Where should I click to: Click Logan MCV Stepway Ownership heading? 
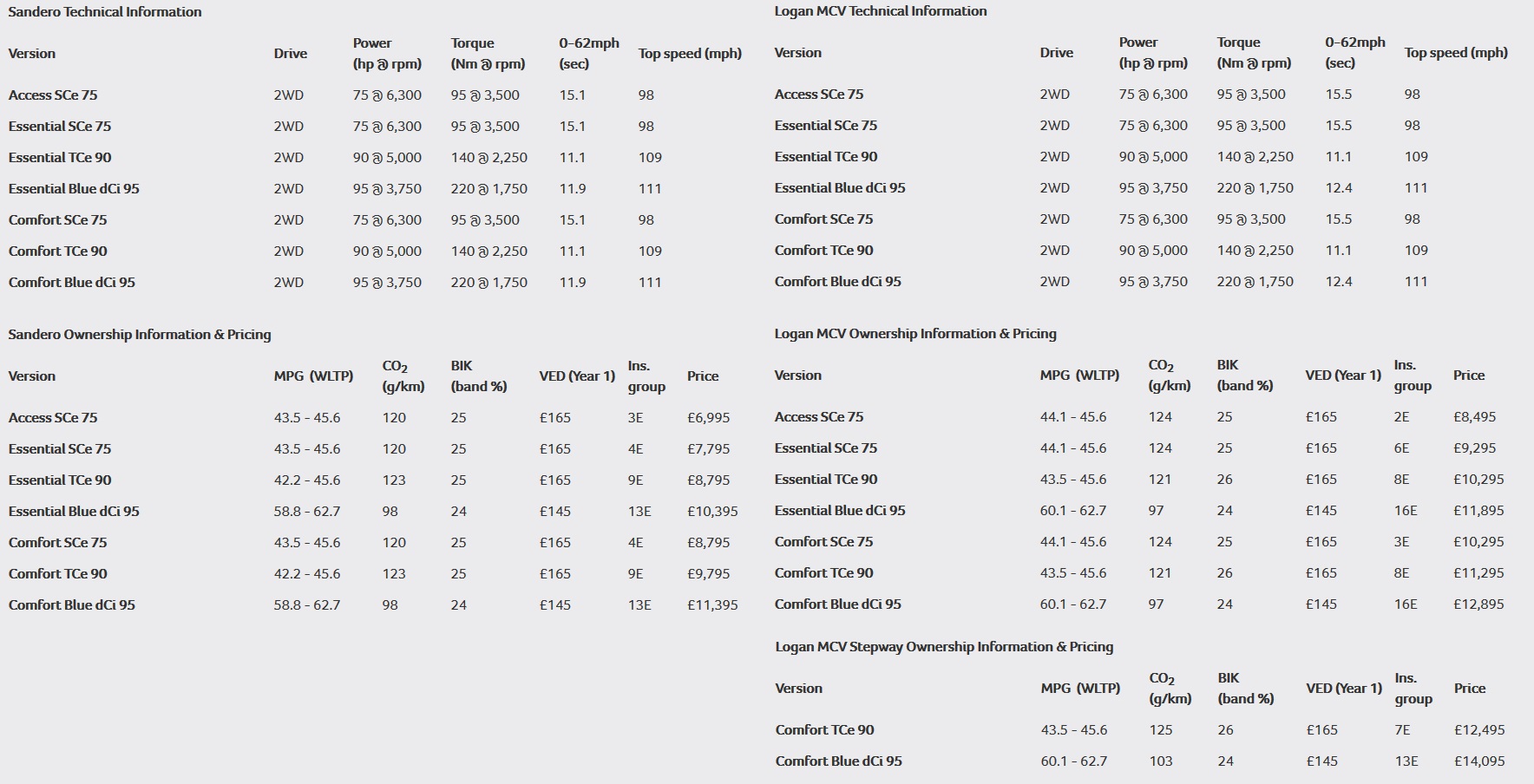point(944,646)
